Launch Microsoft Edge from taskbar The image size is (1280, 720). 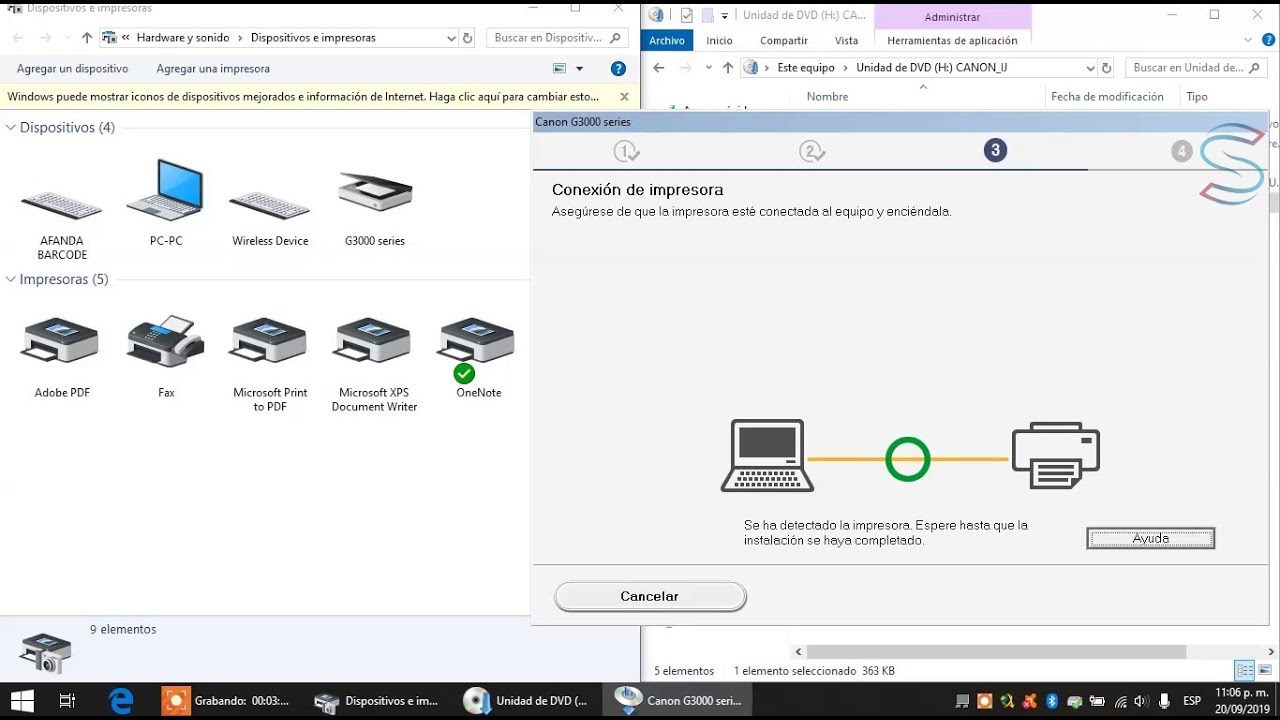[x=121, y=701]
